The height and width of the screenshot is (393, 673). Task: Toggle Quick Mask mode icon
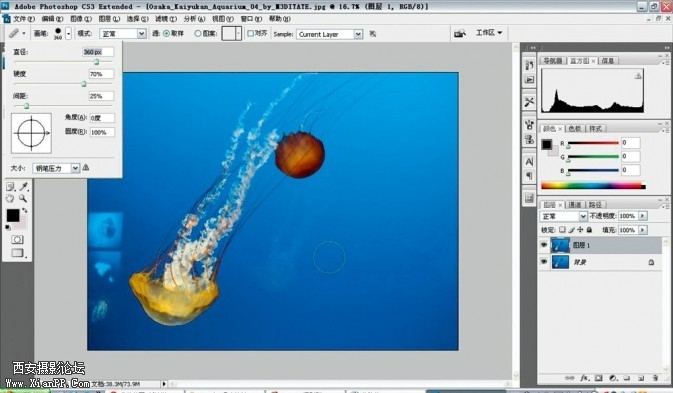[17, 239]
